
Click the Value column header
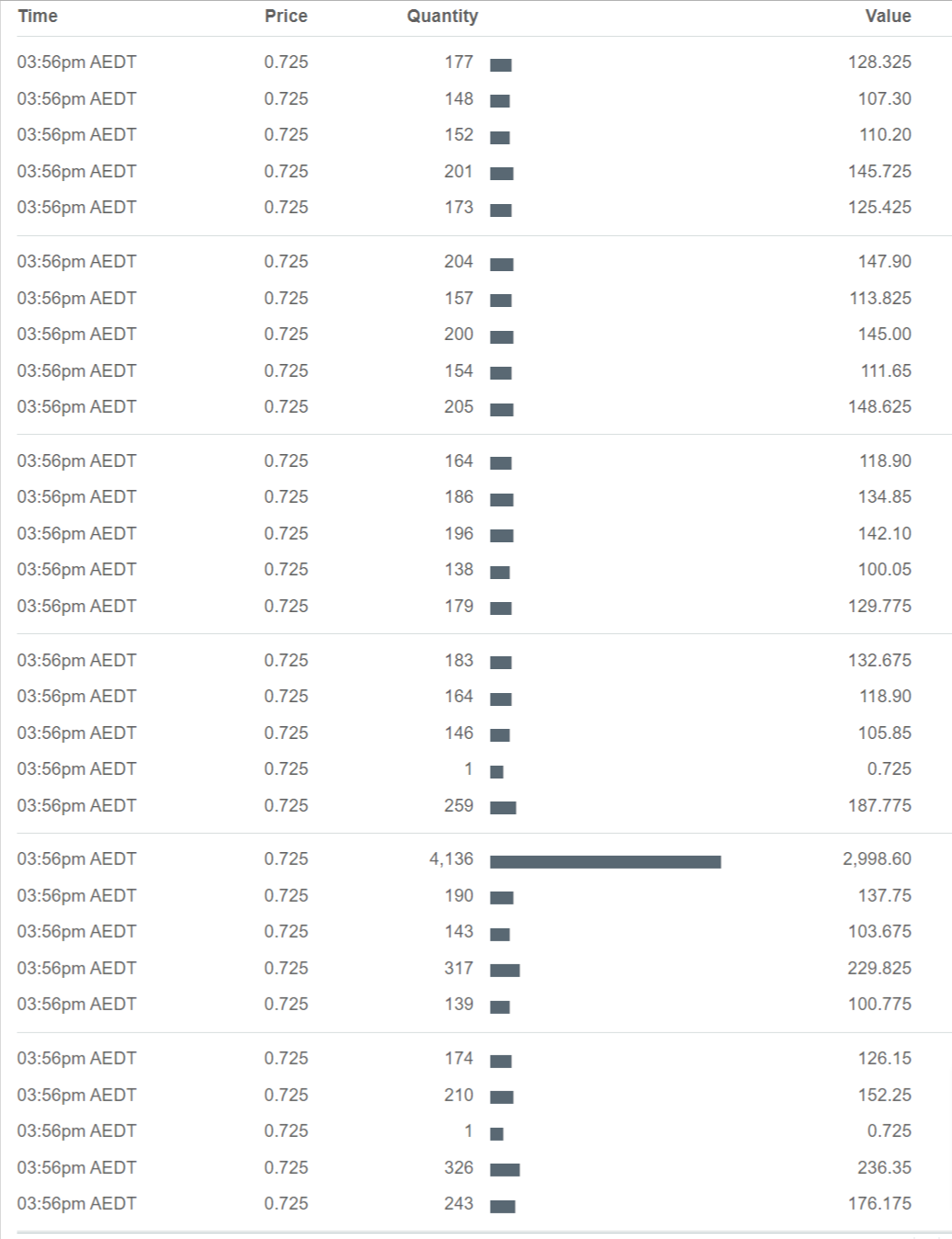[888, 17]
